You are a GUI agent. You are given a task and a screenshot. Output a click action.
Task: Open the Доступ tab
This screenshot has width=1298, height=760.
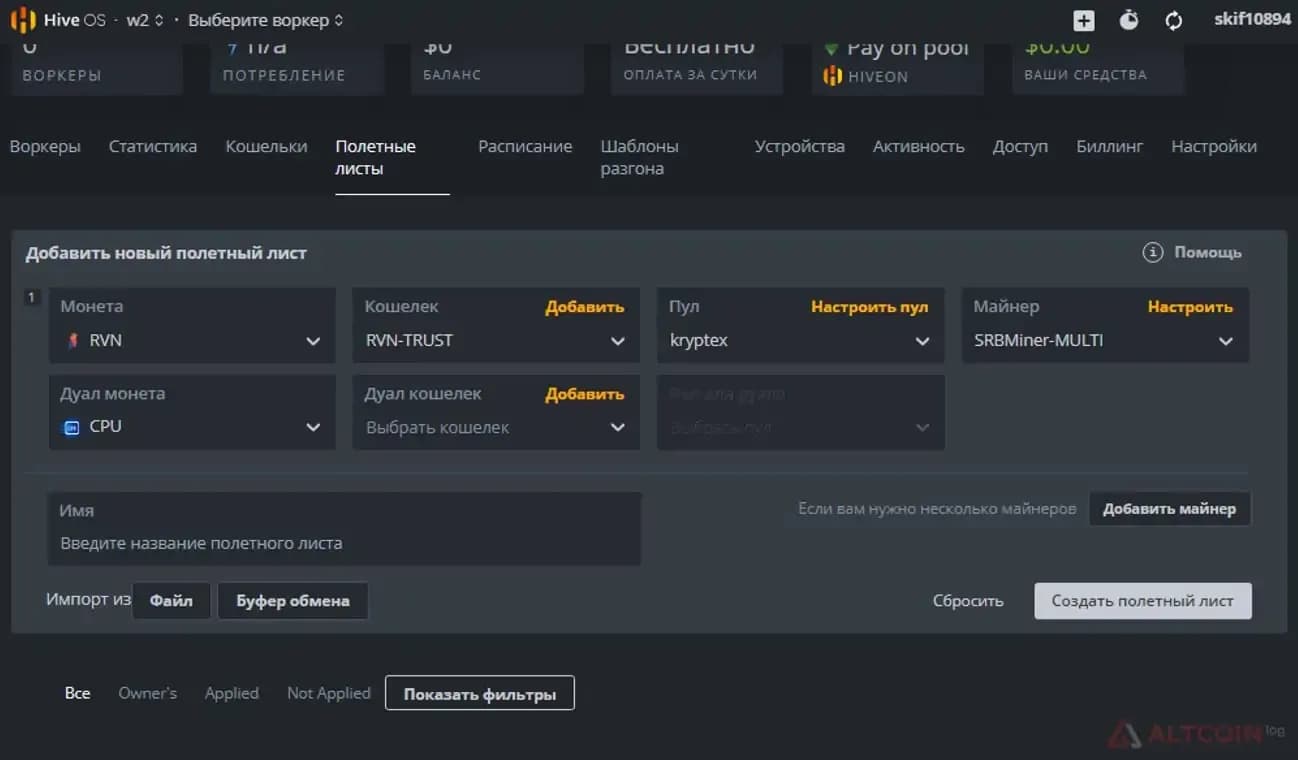tap(1020, 146)
